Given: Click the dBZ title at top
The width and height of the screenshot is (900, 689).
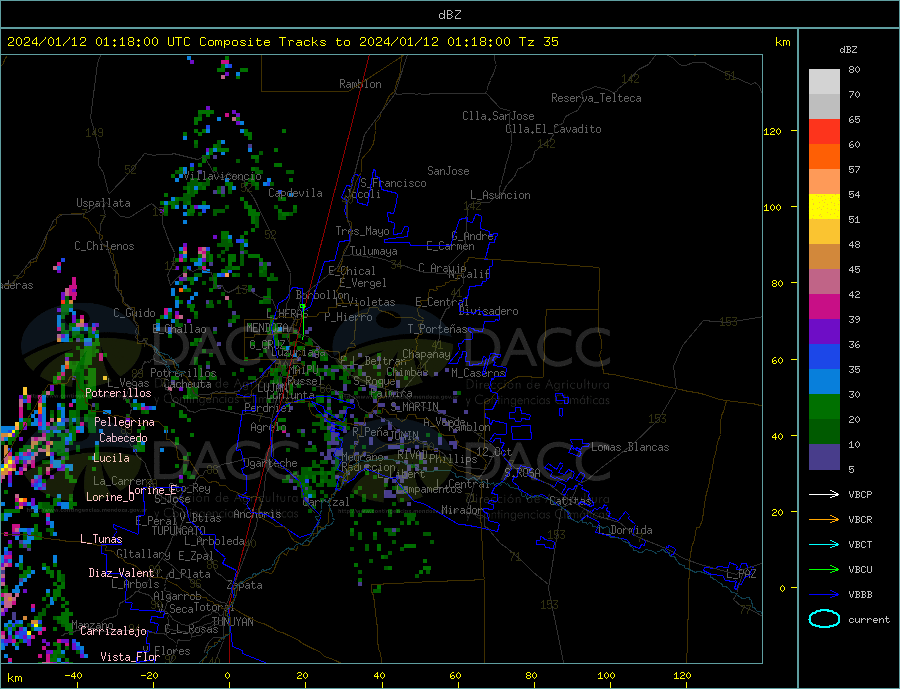Looking at the screenshot, I should [449, 15].
